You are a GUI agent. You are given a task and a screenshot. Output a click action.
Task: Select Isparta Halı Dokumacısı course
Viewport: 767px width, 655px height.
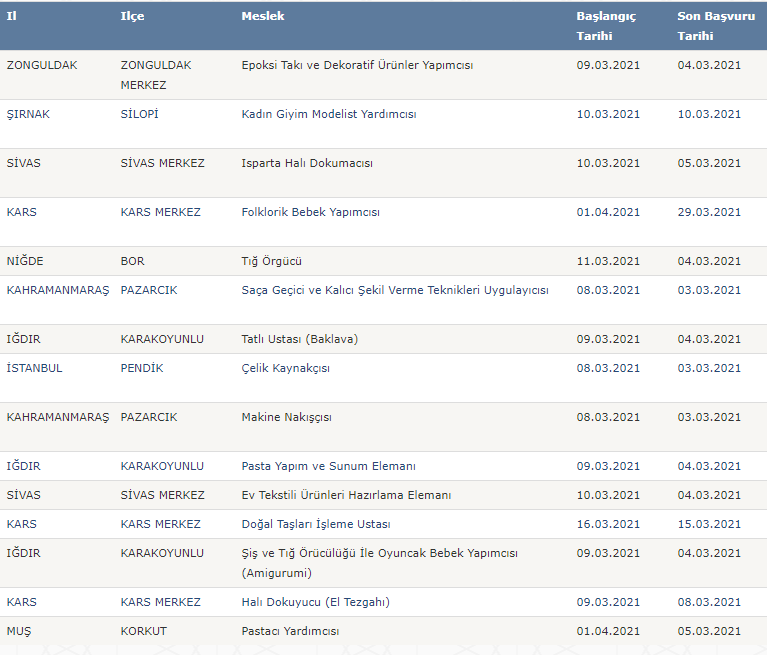[x=307, y=163]
